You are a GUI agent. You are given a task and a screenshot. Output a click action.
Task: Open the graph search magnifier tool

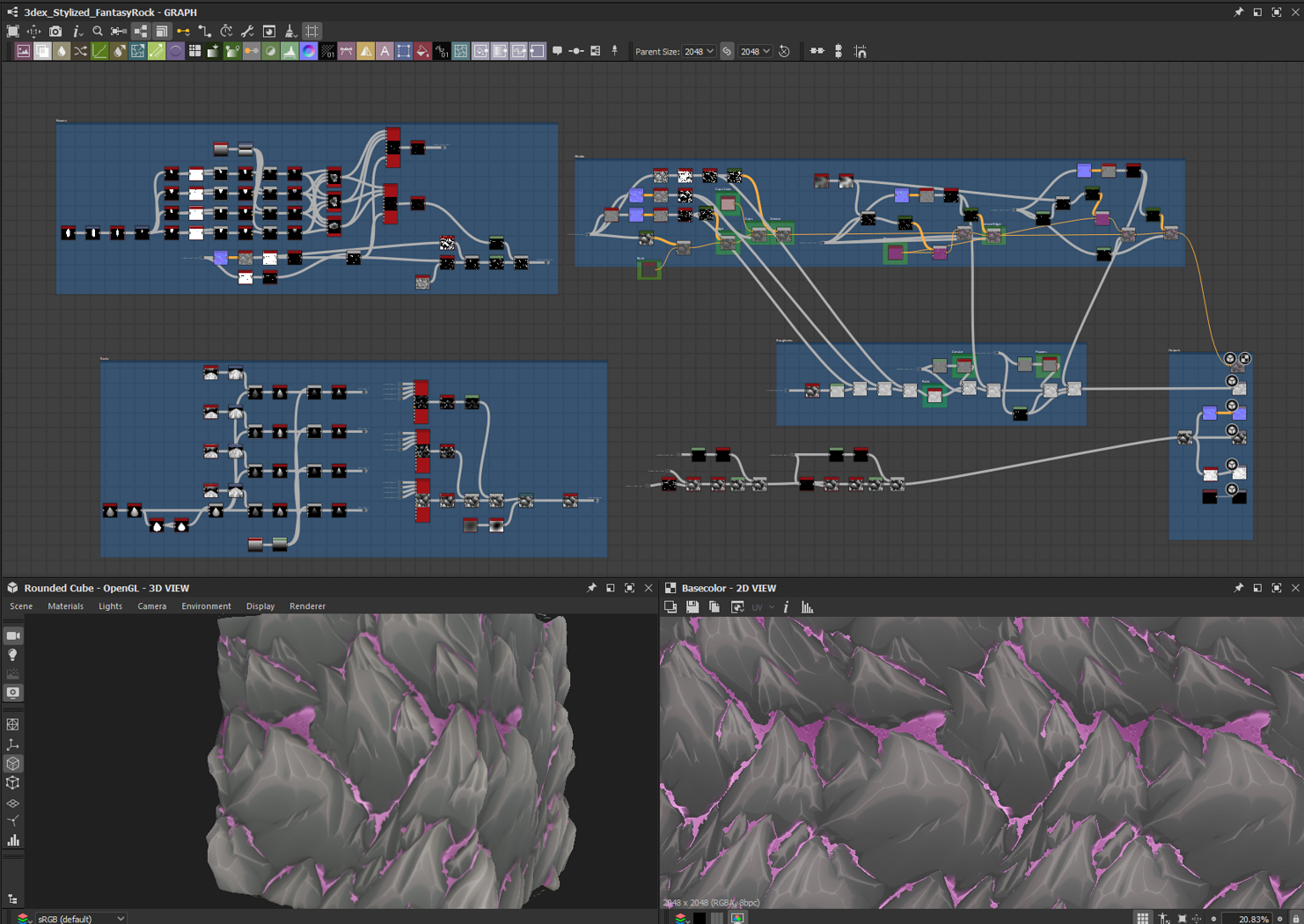98,32
